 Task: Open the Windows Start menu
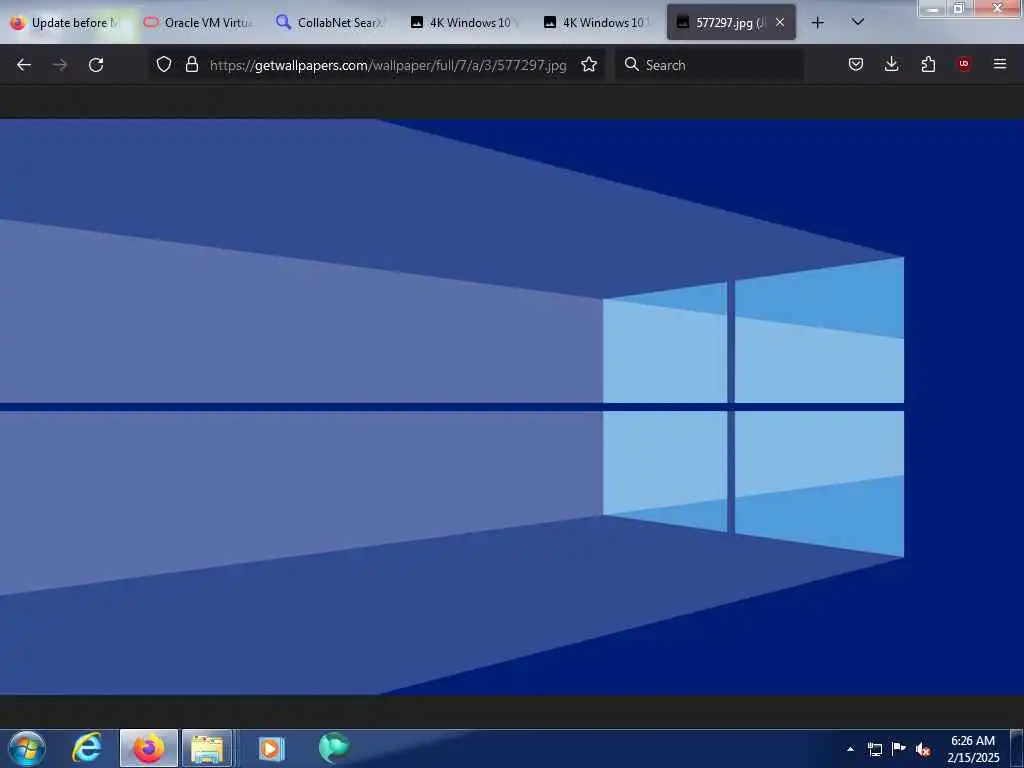pyautogui.click(x=27, y=748)
